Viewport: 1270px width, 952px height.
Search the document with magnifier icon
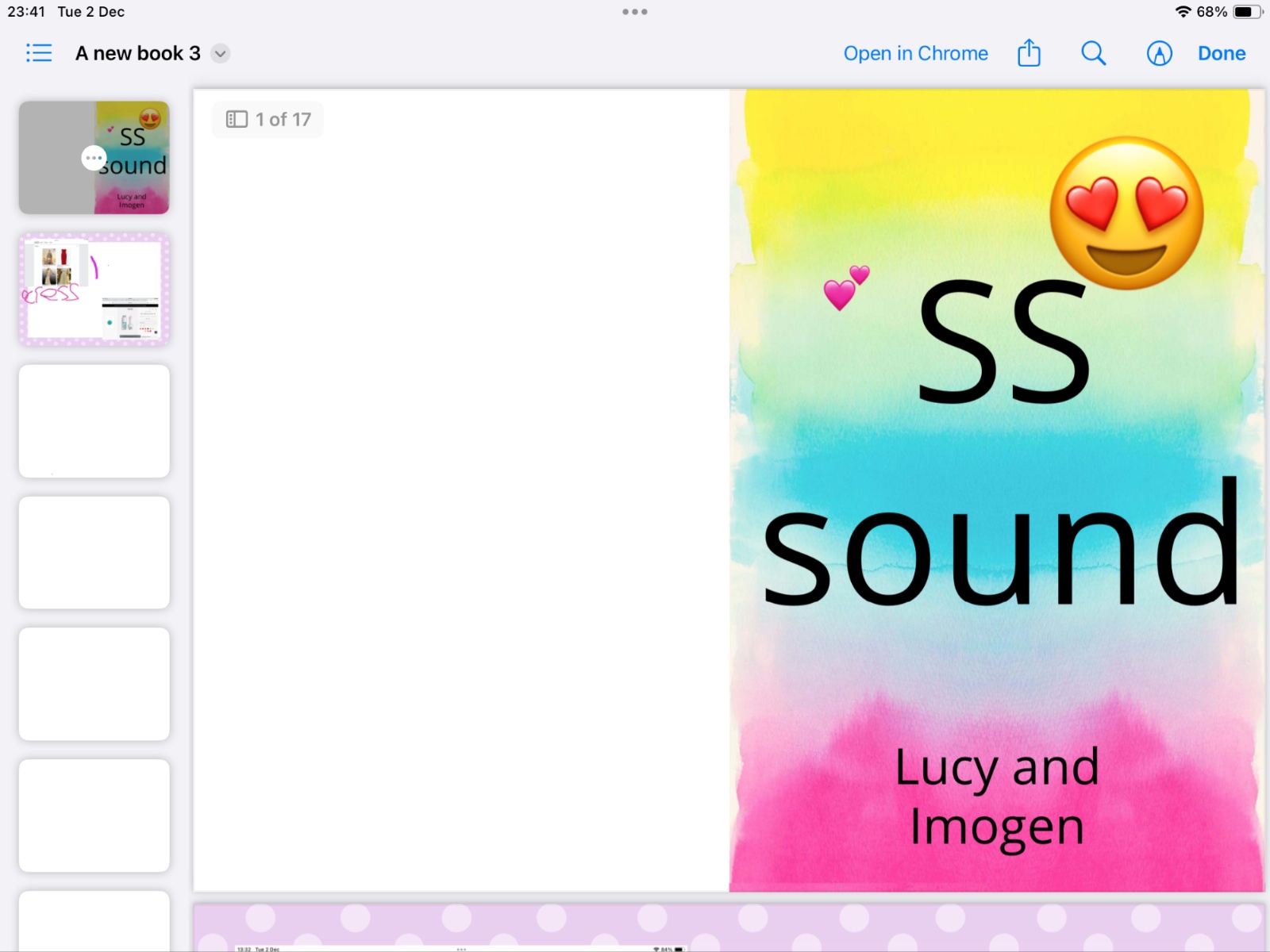coord(1093,53)
